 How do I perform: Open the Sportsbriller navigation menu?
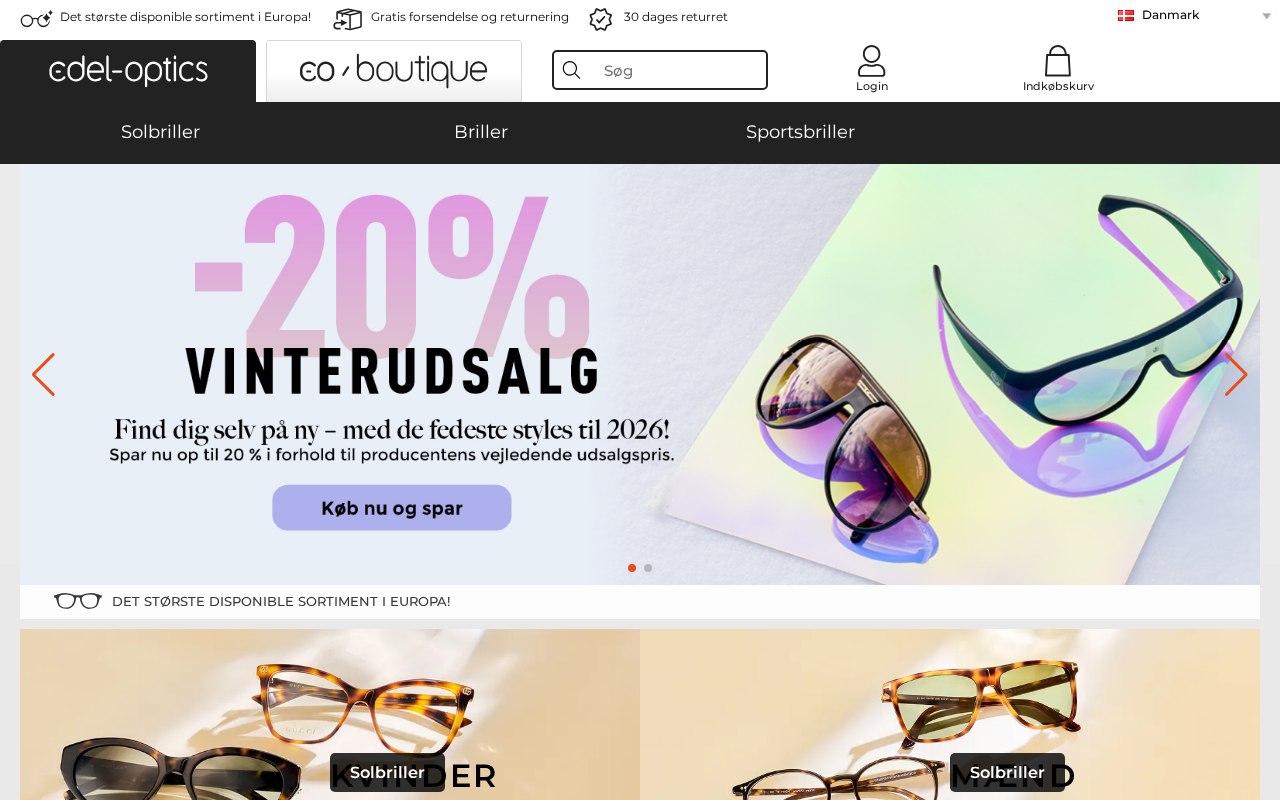pyautogui.click(x=800, y=132)
